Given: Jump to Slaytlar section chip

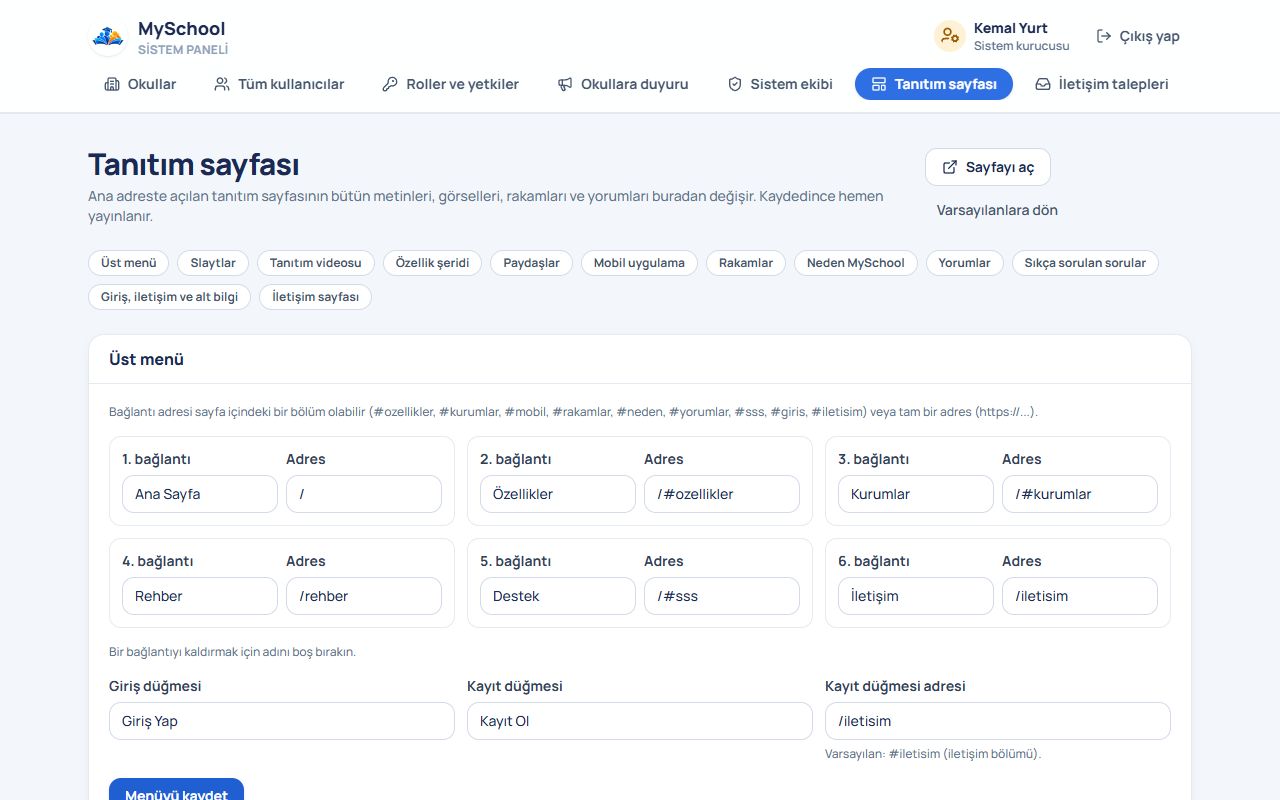Looking at the screenshot, I should 213,263.
